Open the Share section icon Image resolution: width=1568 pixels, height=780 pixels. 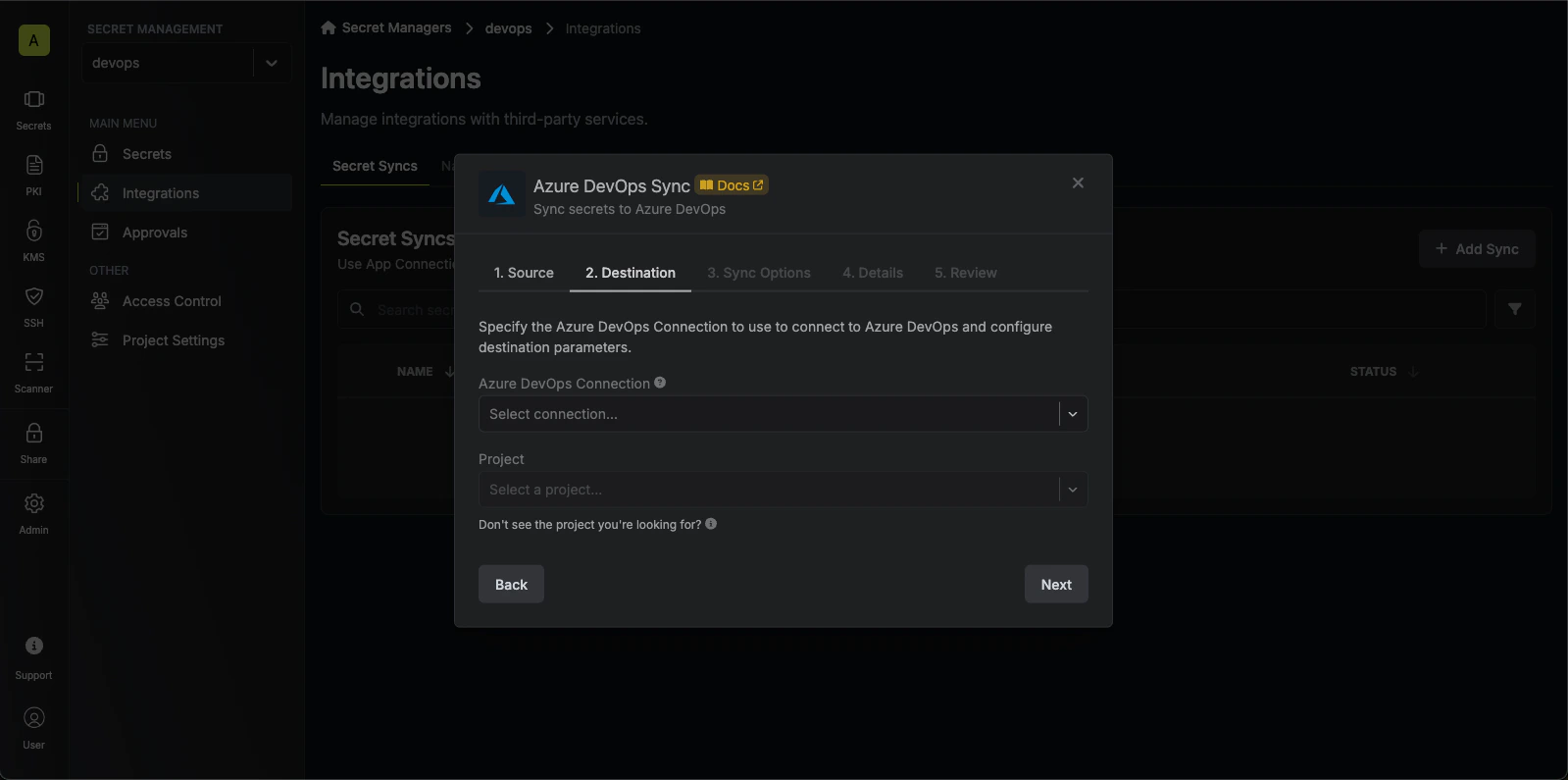tap(33, 442)
